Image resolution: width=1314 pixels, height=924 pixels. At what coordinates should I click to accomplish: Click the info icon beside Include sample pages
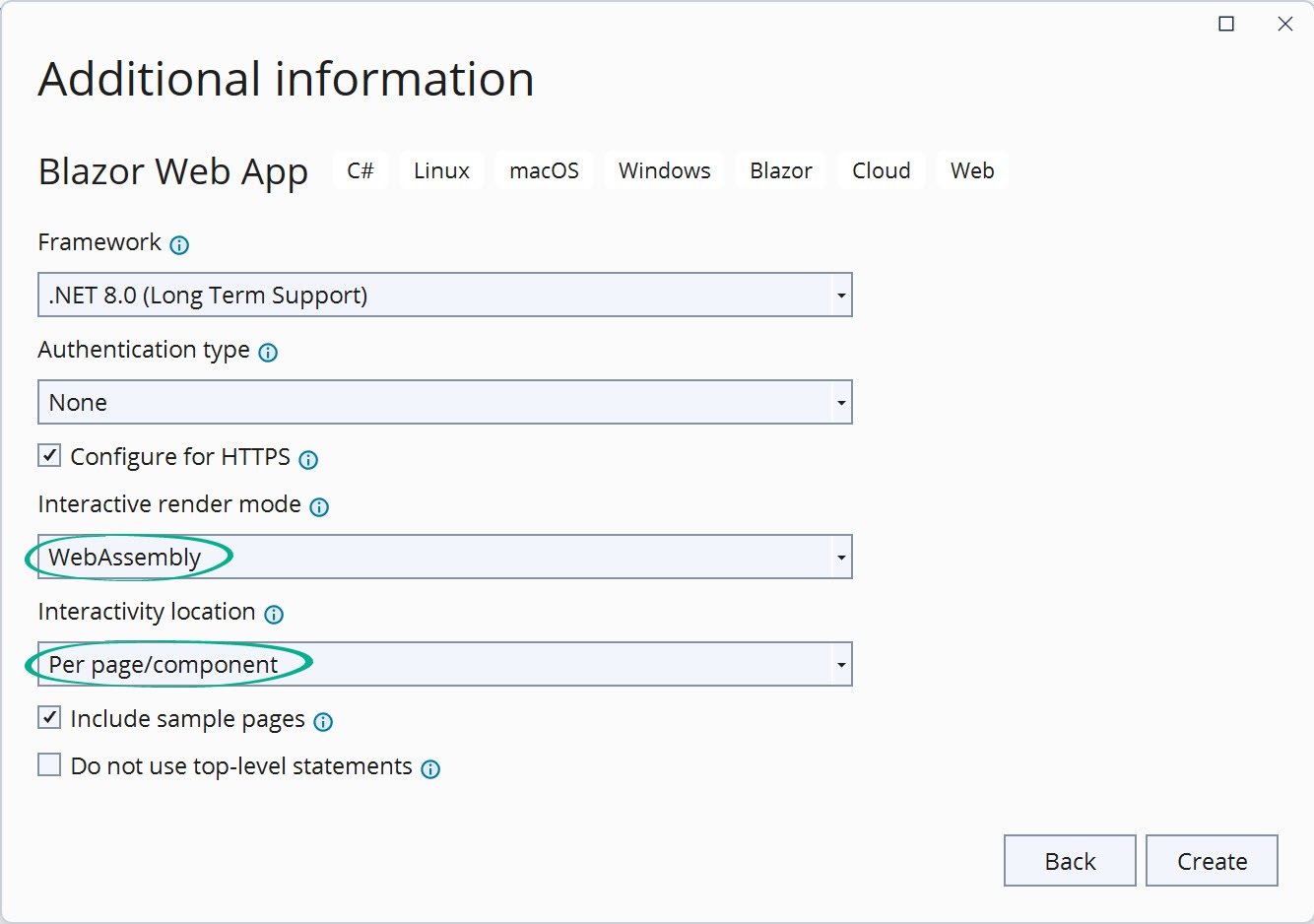(x=323, y=722)
